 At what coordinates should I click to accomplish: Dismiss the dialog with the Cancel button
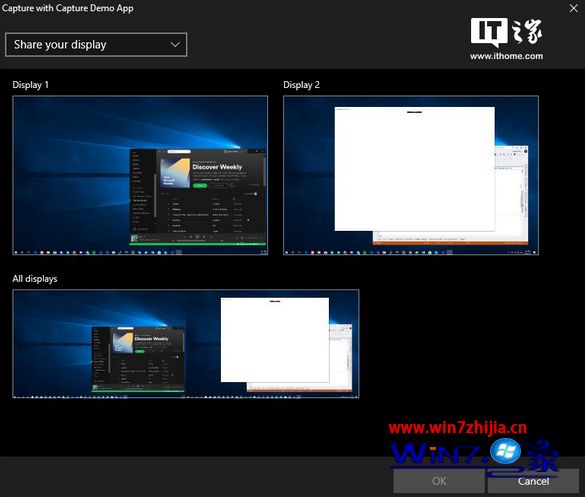[533, 481]
